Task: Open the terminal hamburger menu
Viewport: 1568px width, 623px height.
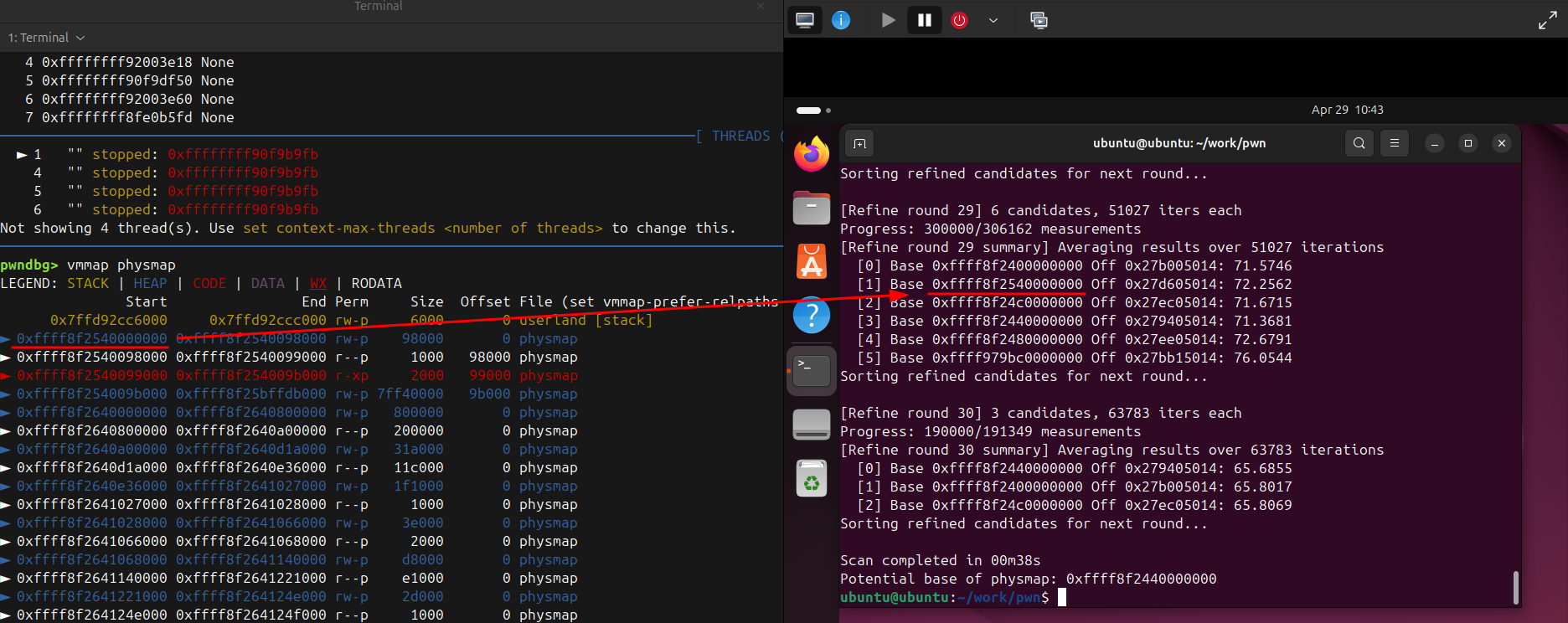Action: coord(1395,143)
